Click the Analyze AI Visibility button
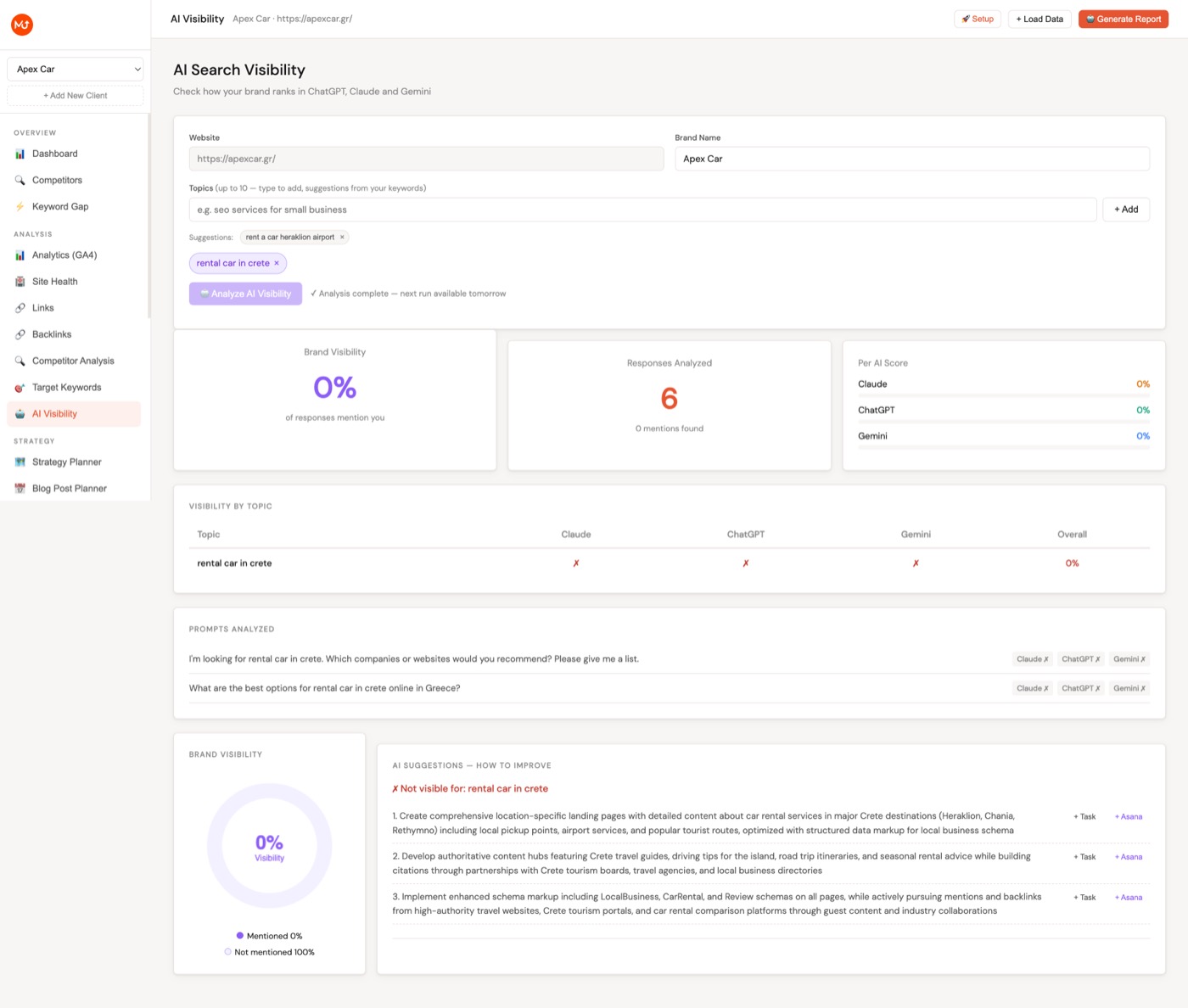This screenshot has width=1188, height=1008. [245, 294]
